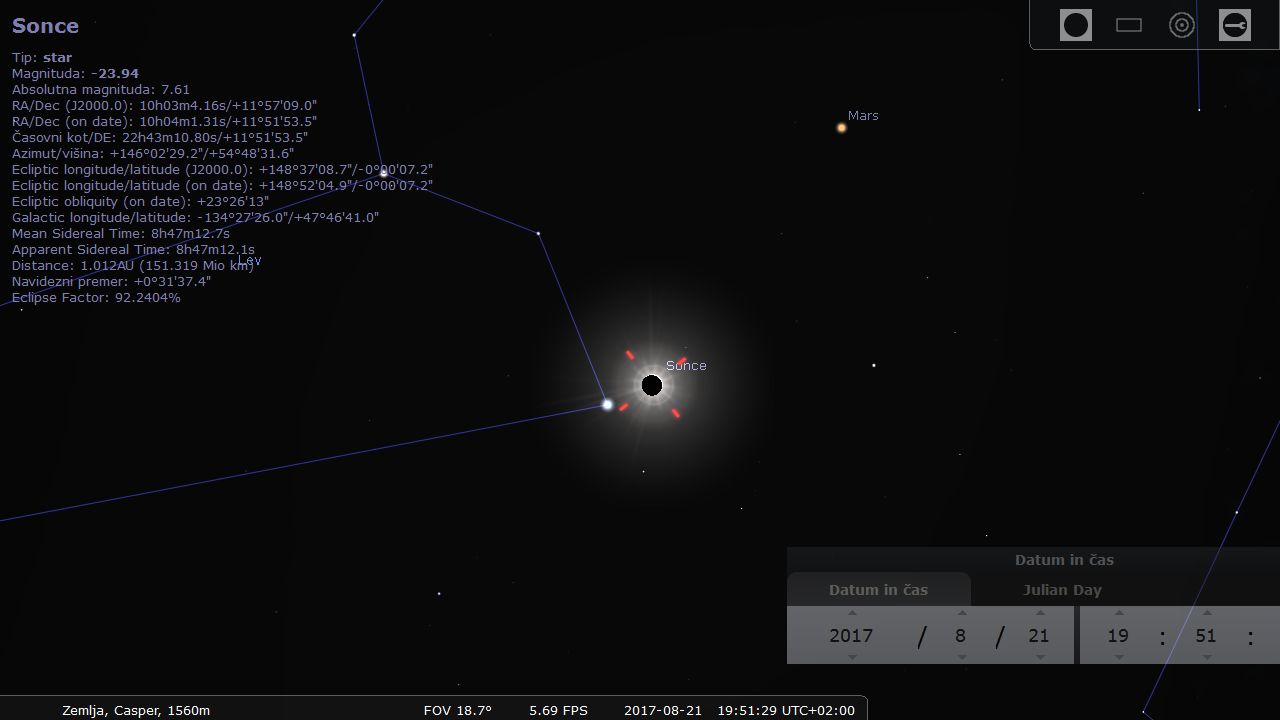The image size is (1280, 720).
Task: Increase the month with up arrow
Action: (x=962, y=613)
